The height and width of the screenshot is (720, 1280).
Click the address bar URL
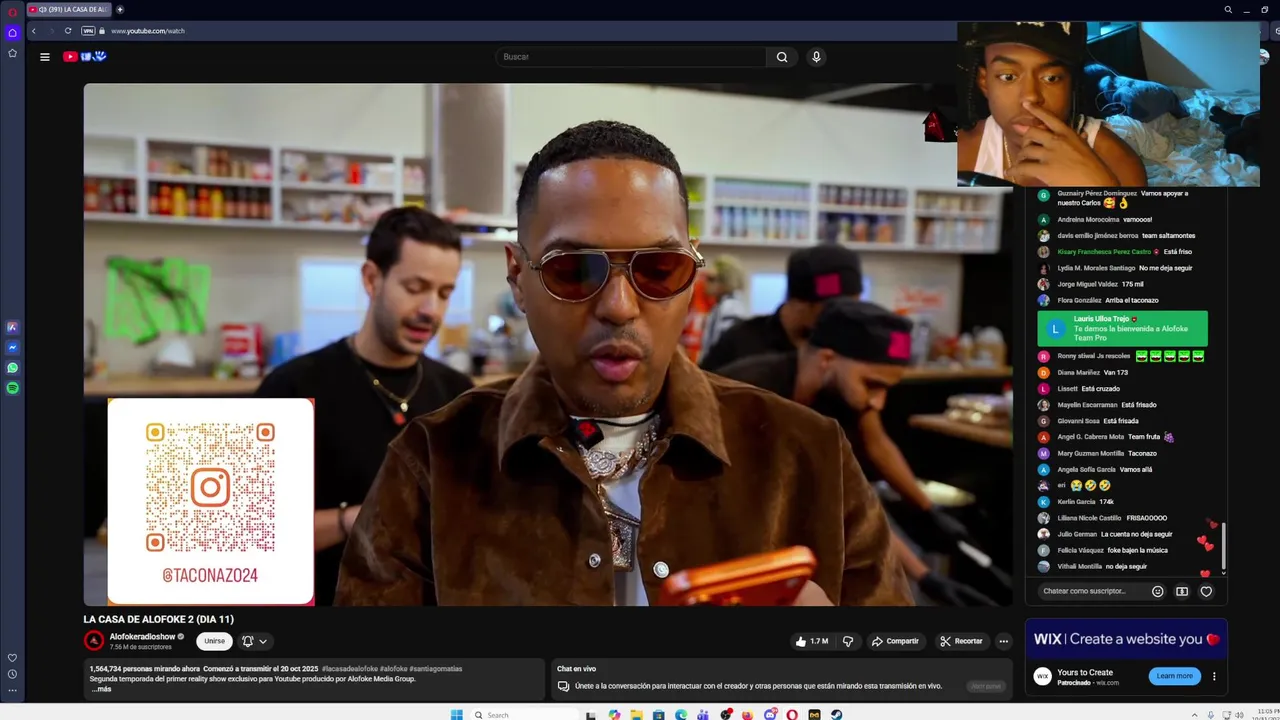pos(148,31)
